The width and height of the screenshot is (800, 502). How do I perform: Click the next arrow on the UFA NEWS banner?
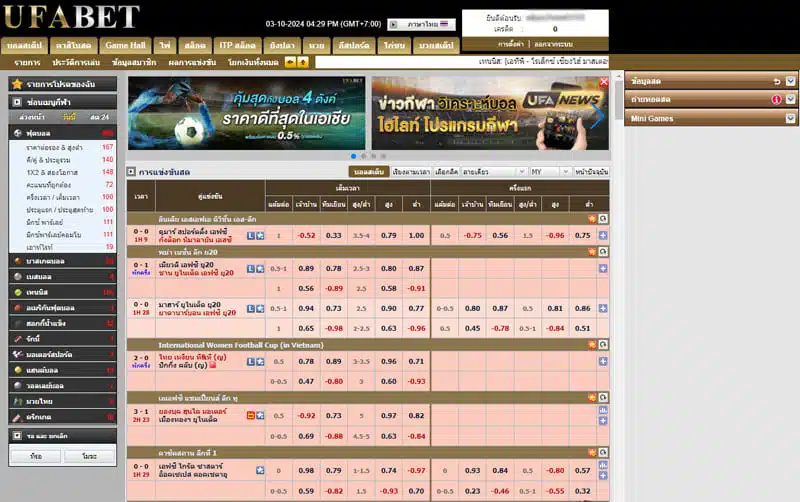point(597,116)
